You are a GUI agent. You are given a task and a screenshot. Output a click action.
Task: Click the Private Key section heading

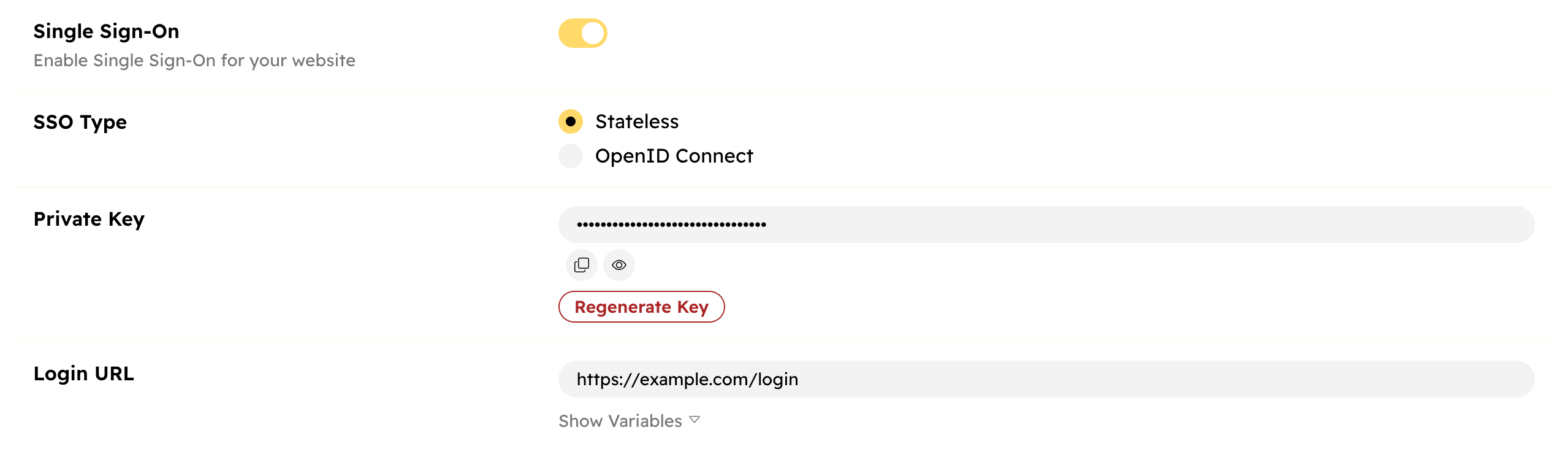(89, 219)
